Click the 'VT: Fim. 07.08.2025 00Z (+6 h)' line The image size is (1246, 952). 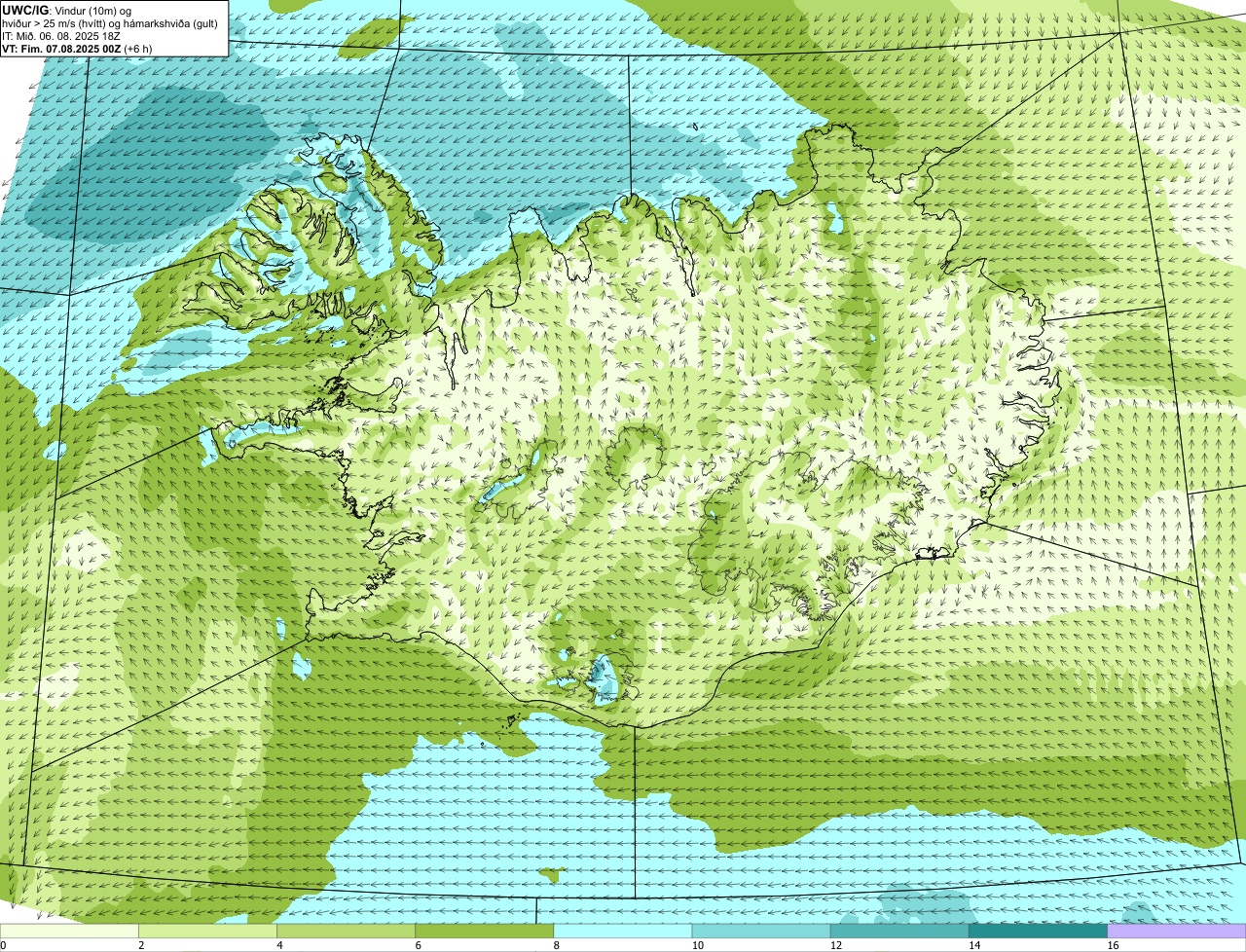click(x=77, y=48)
